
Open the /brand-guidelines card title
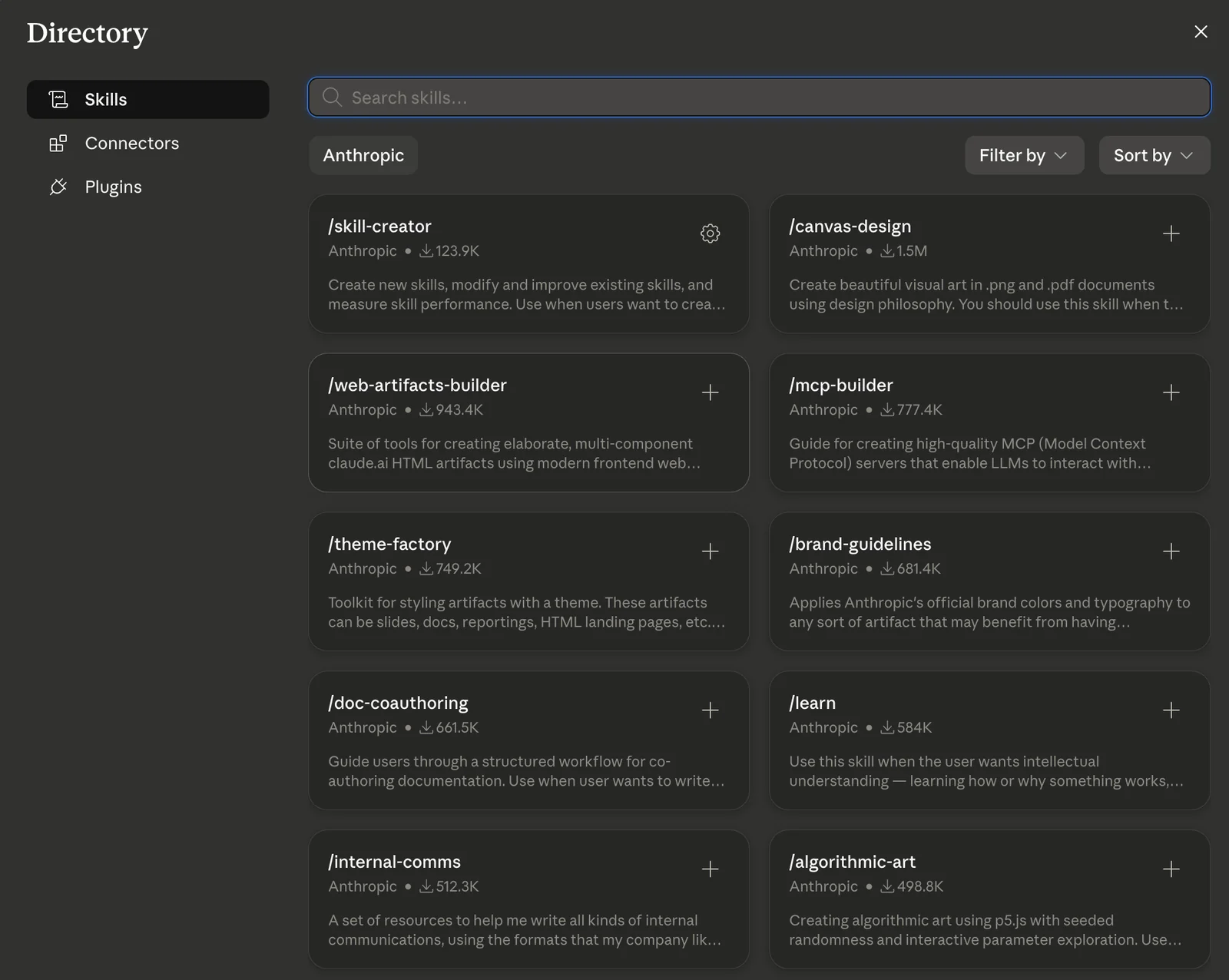click(x=860, y=545)
